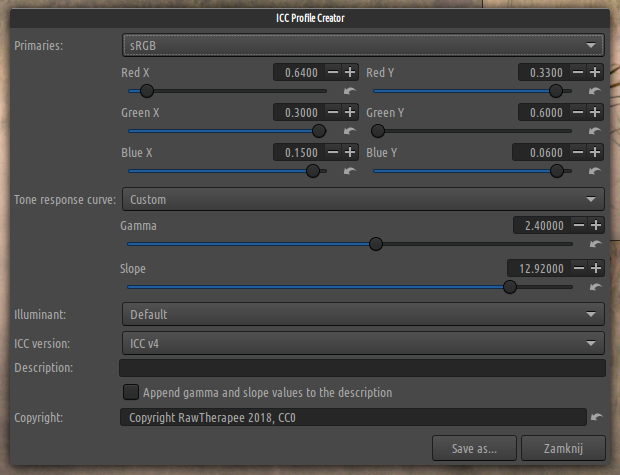Grab the Red X slider handle
Image resolution: width=620 pixels, height=475 pixels.
[x=147, y=91]
